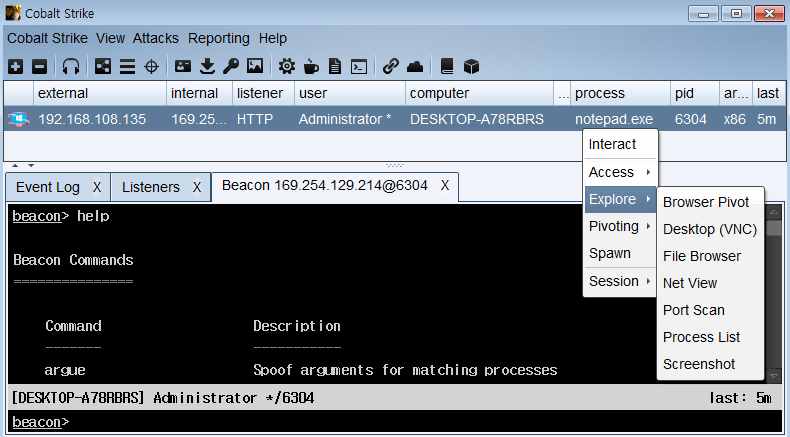Open File Browser from submenu
This screenshot has width=790, height=437.
710,256
